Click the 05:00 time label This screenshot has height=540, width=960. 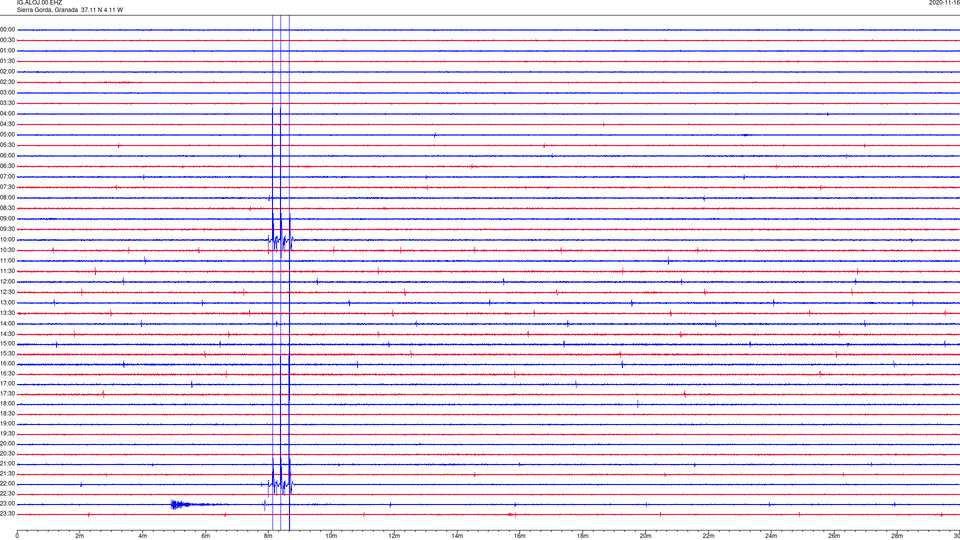point(8,135)
